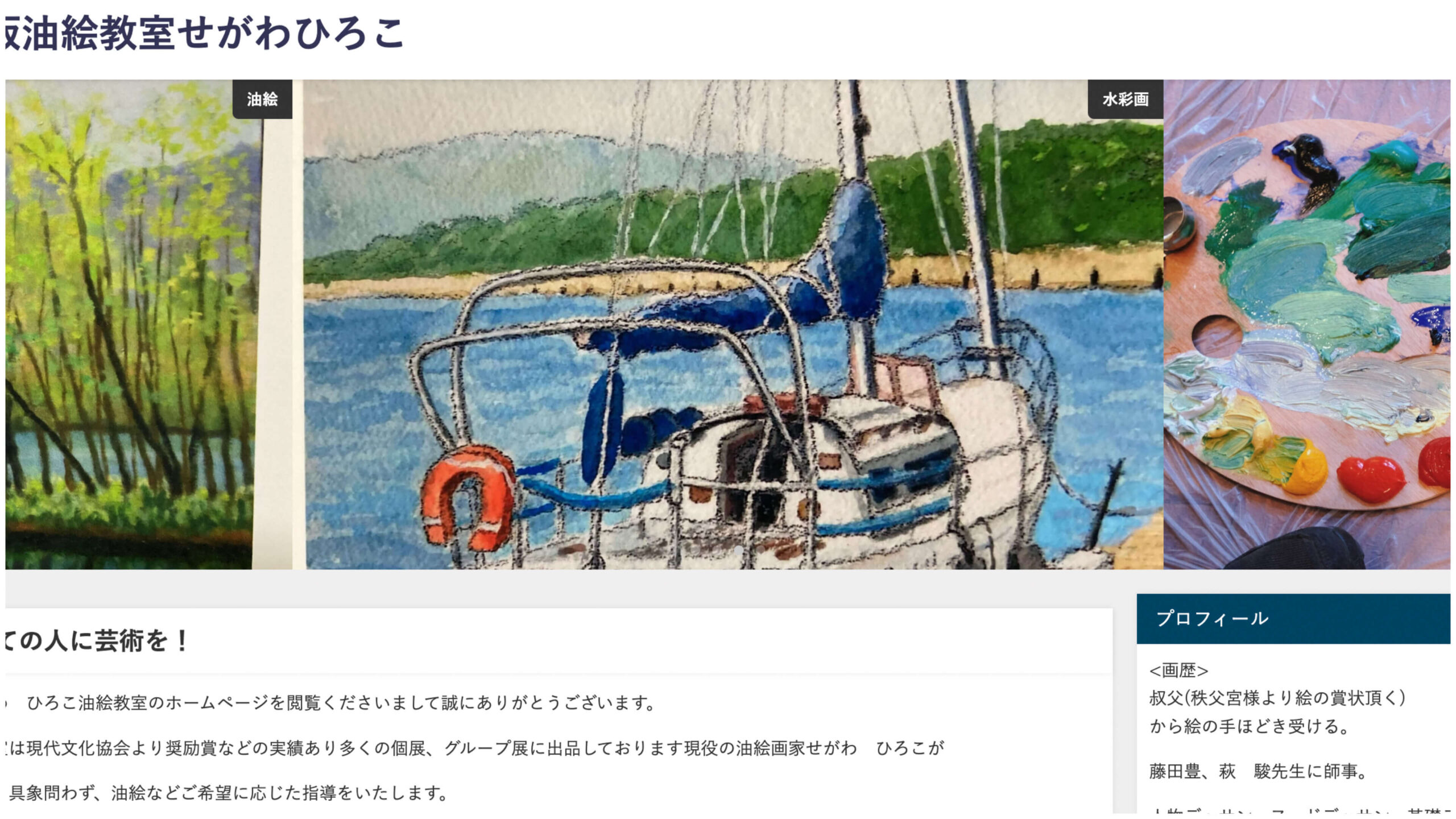Select the 油絵 category tag

262,99
